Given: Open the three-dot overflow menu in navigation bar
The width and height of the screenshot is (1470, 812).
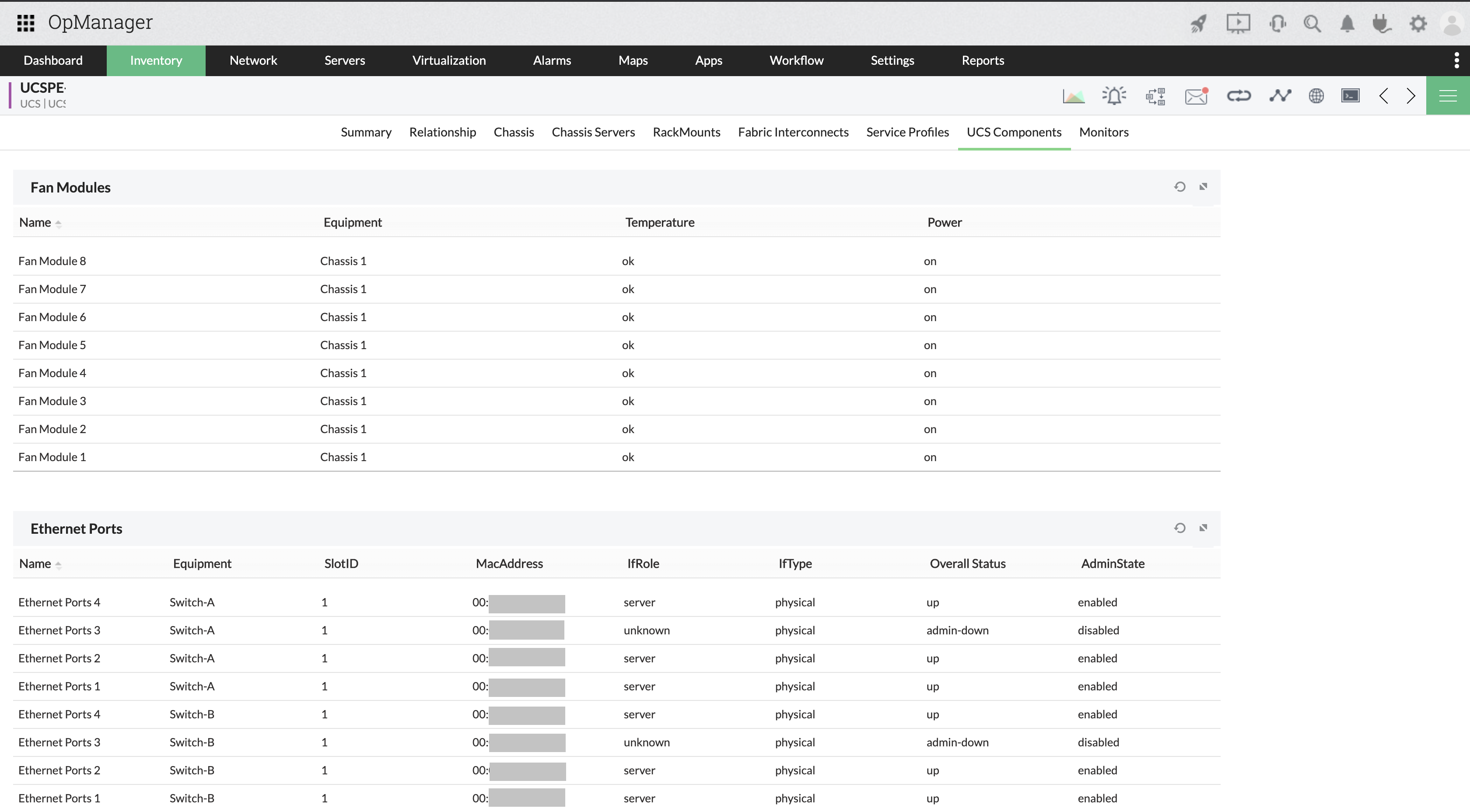Looking at the screenshot, I should [1456, 60].
